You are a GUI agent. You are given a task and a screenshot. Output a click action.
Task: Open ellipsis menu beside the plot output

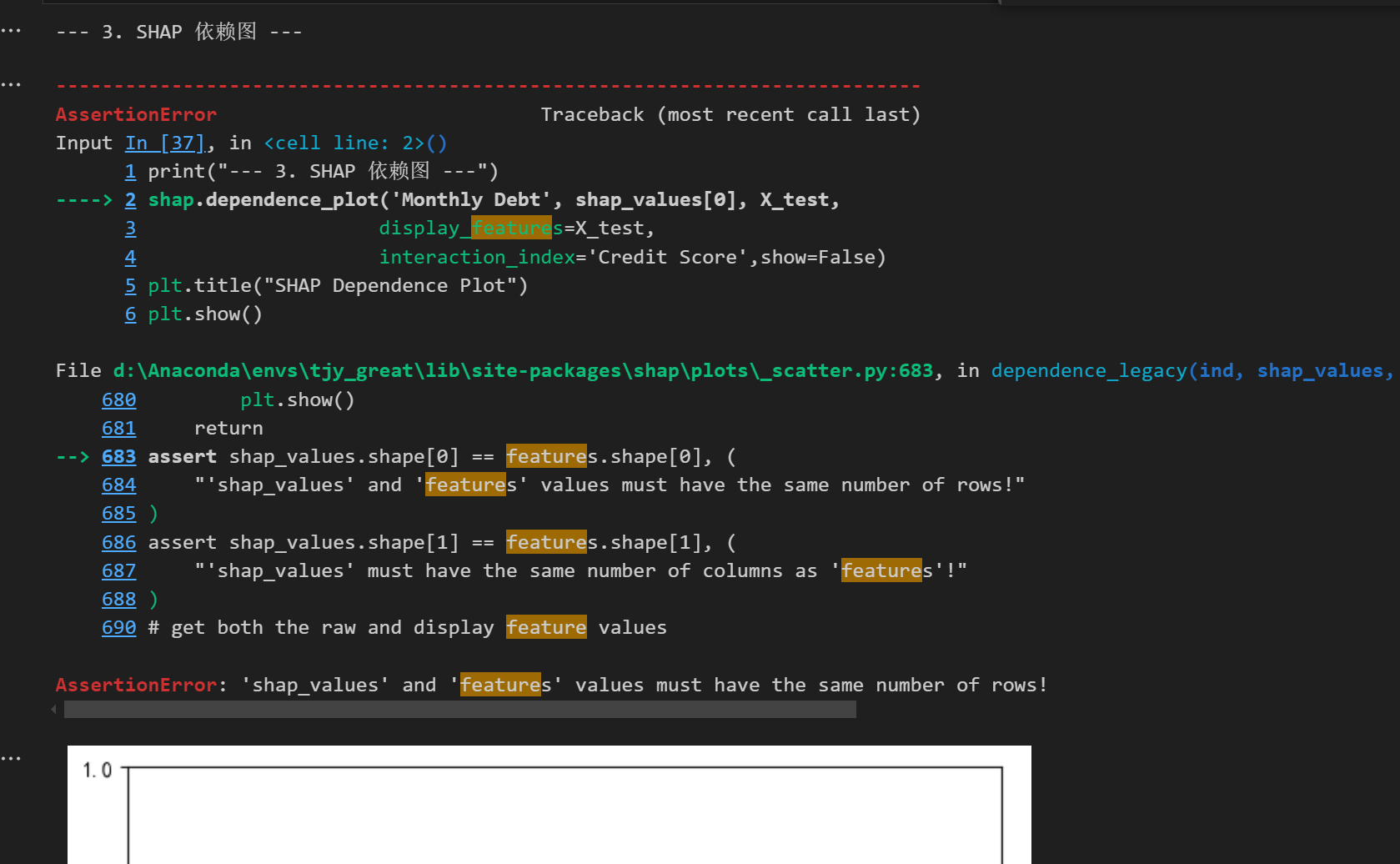pos(11,759)
